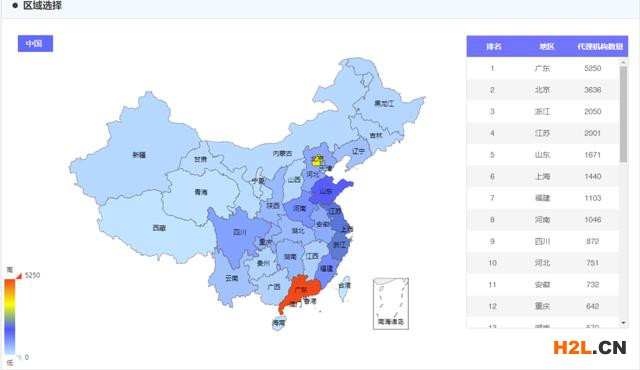Select the 广东 row ranked 1
The width and height of the screenshot is (640, 370).
tap(543, 68)
